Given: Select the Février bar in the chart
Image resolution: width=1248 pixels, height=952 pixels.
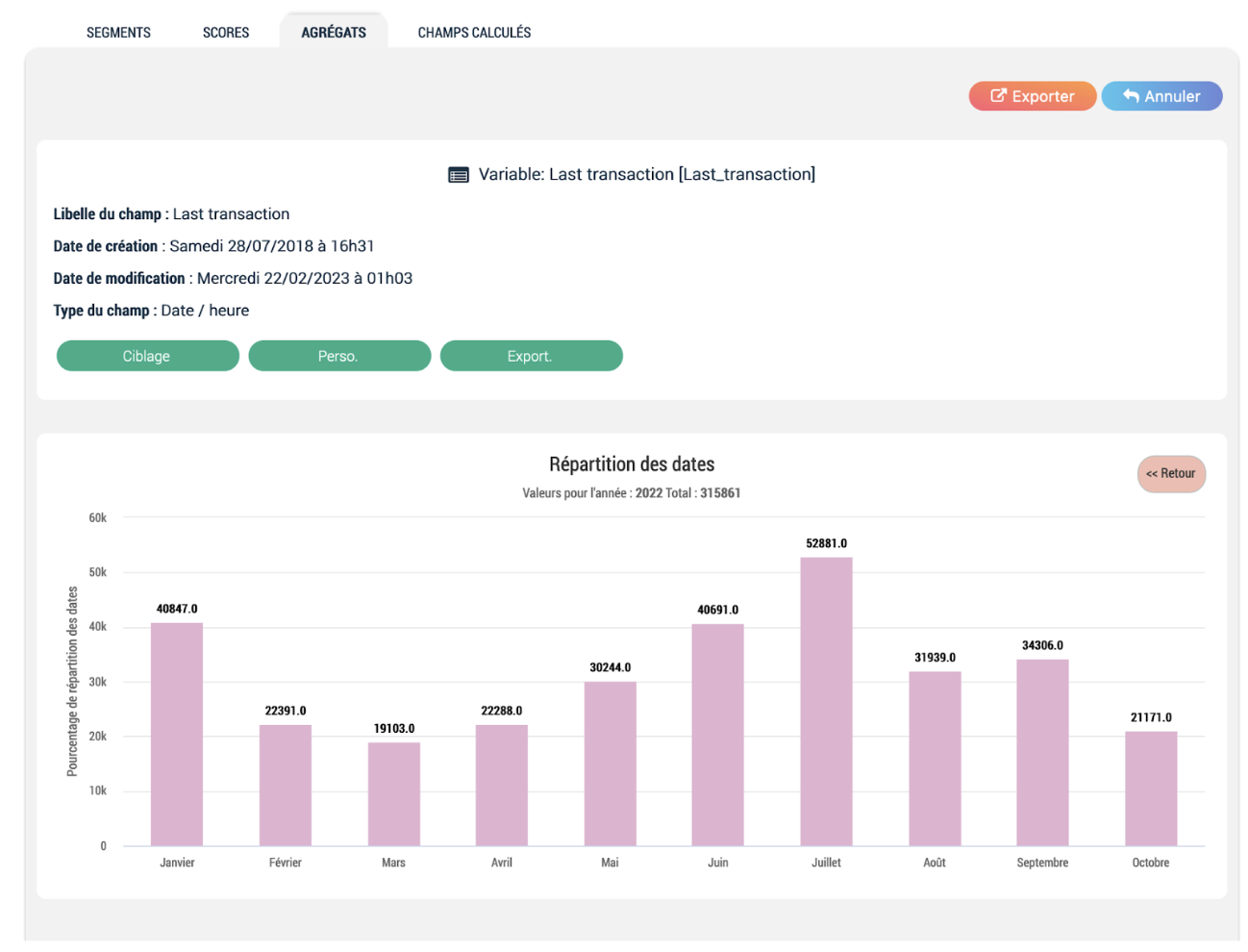Looking at the screenshot, I should click(x=286, y=786).
